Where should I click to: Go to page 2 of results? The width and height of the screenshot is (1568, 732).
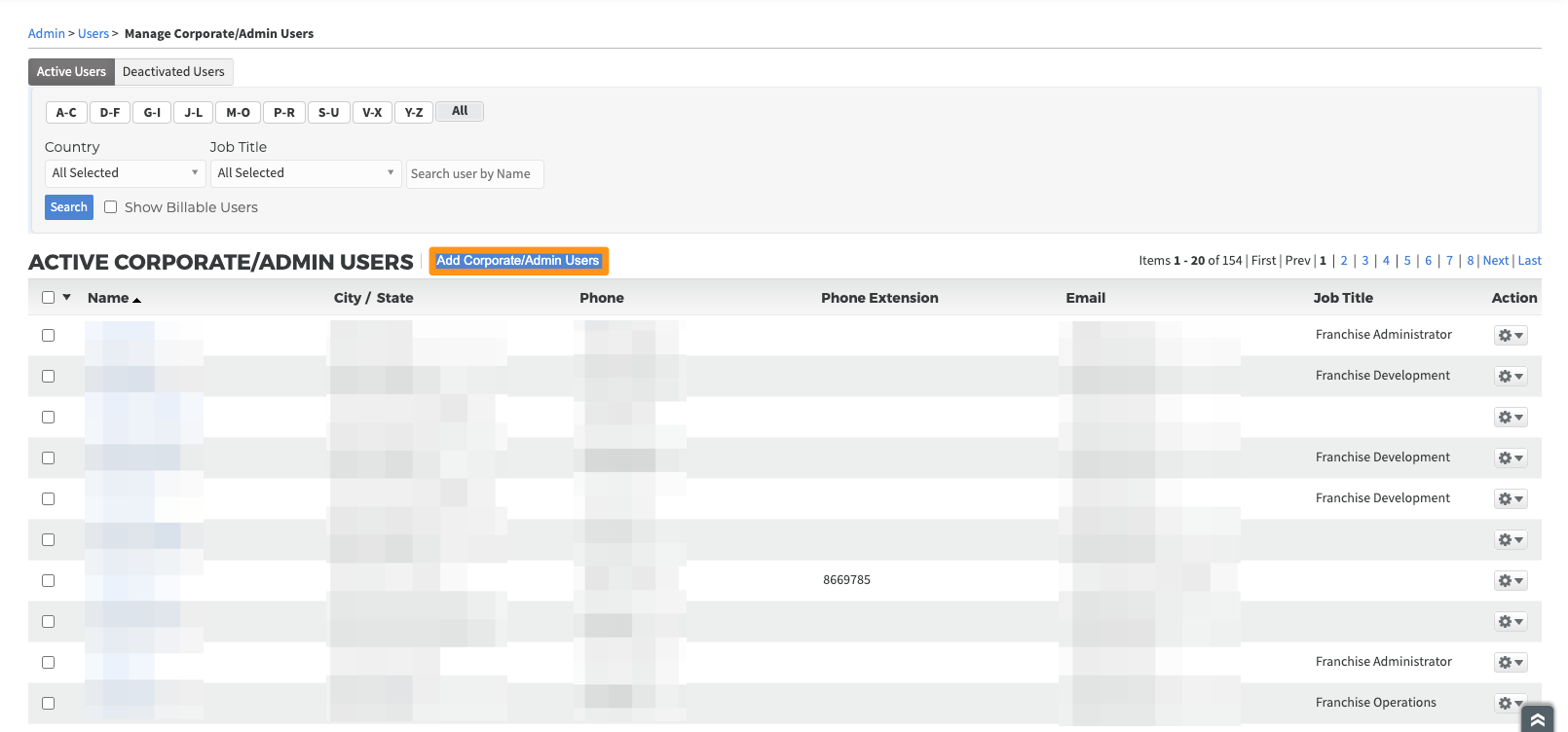tap(1344, 261)
